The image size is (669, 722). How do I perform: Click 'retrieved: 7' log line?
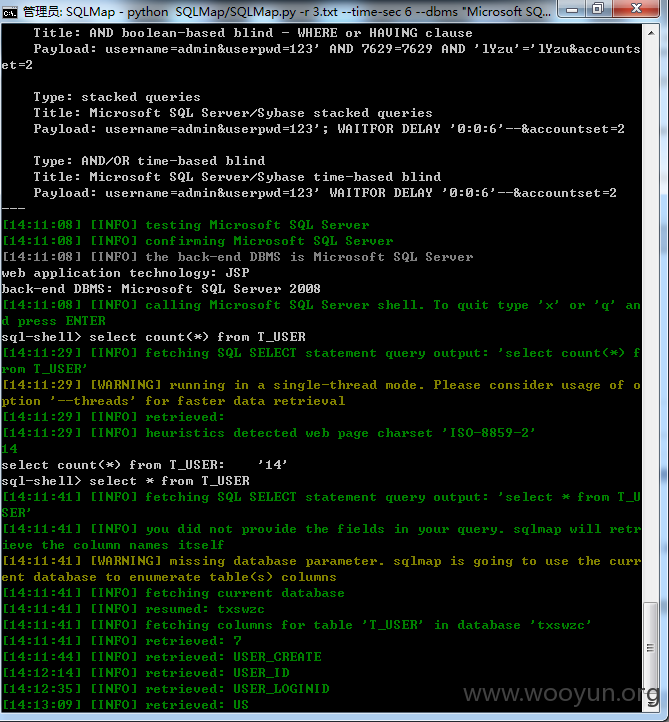click(122, 641)
